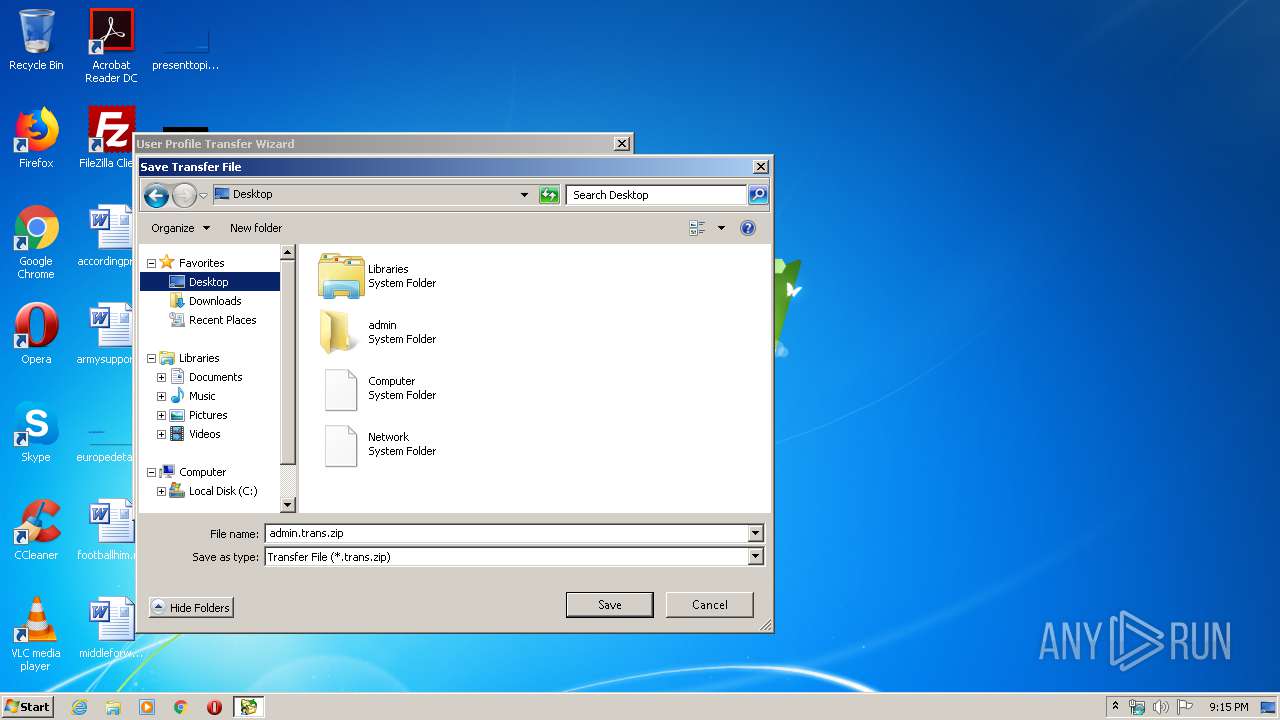
Task: Click the Refresh button beside address bar
Action: pyautogui.click(x=549, y=195)
